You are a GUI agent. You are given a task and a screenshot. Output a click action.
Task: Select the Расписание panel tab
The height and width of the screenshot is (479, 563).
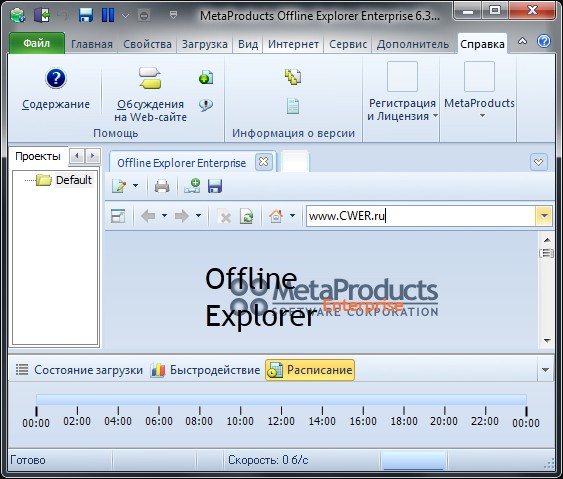coord(310,369)
